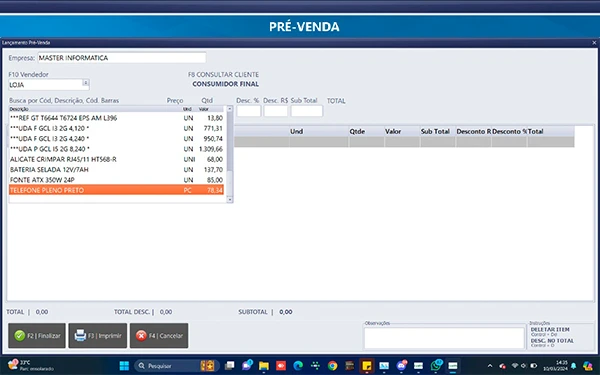The width and height of the screenshot is (600, 375).
Task: Launch Microsoft Edge from the taskbar
Action: [x=298, y=366]
